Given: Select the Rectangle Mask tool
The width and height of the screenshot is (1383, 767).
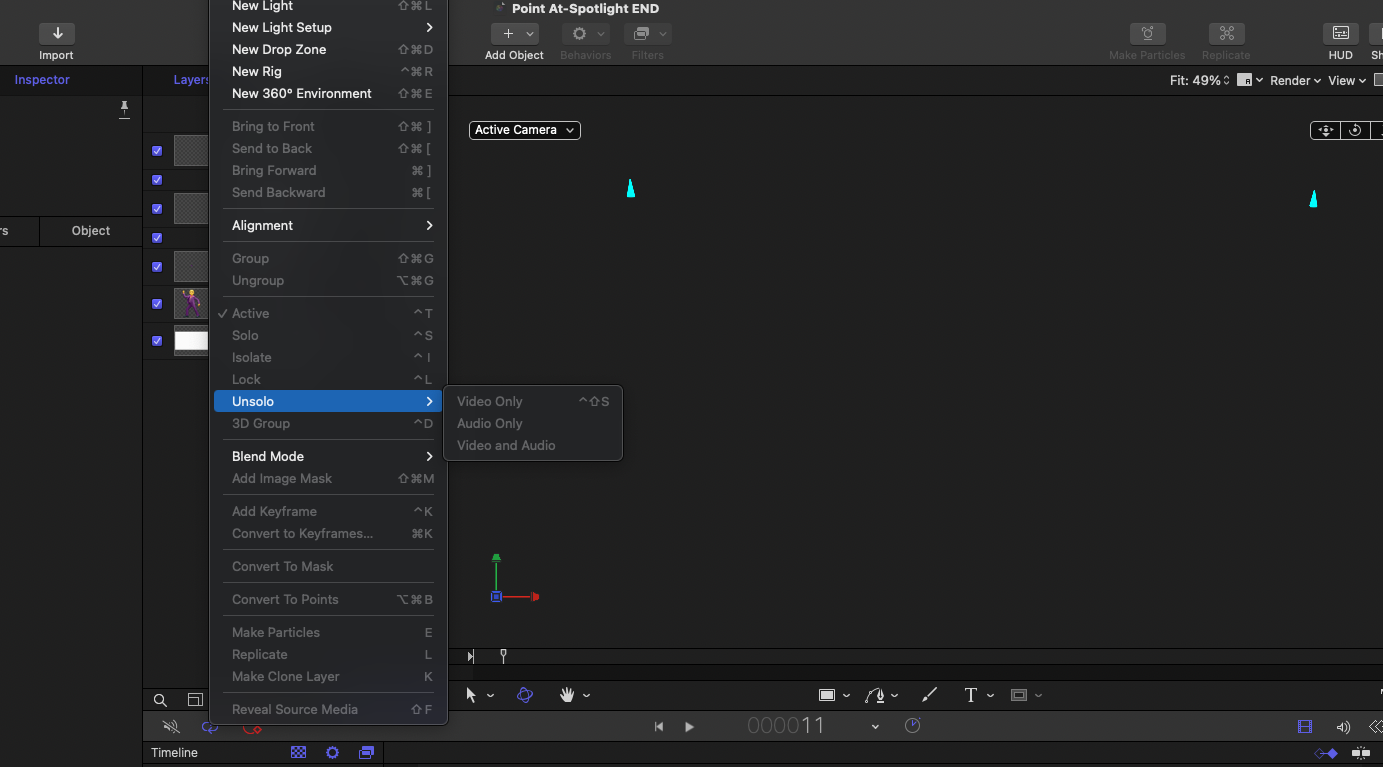Looking at the screenshot, I should 1019,695.
